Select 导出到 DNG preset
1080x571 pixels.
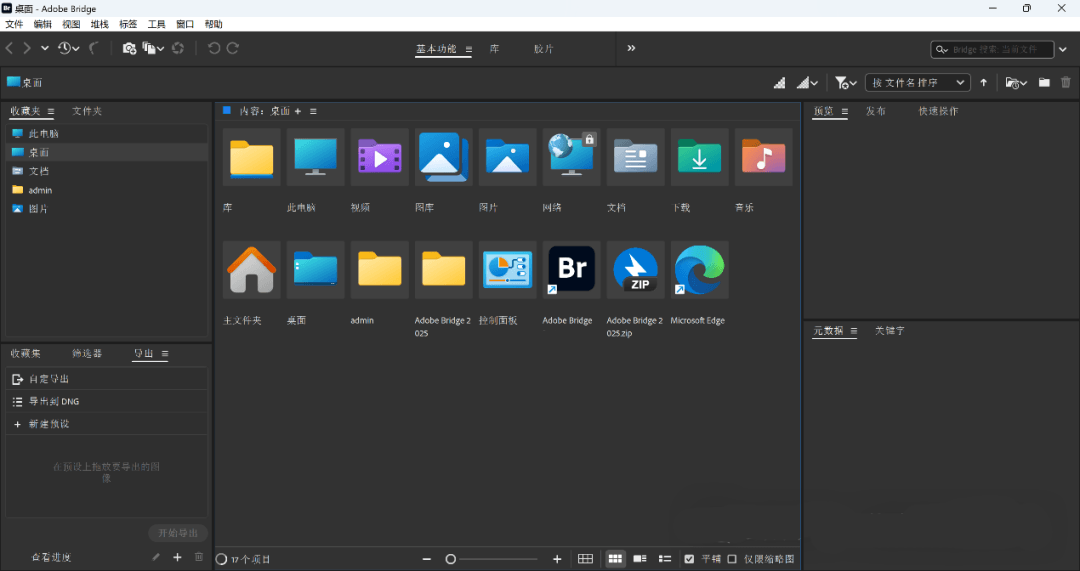coord(107,401)
